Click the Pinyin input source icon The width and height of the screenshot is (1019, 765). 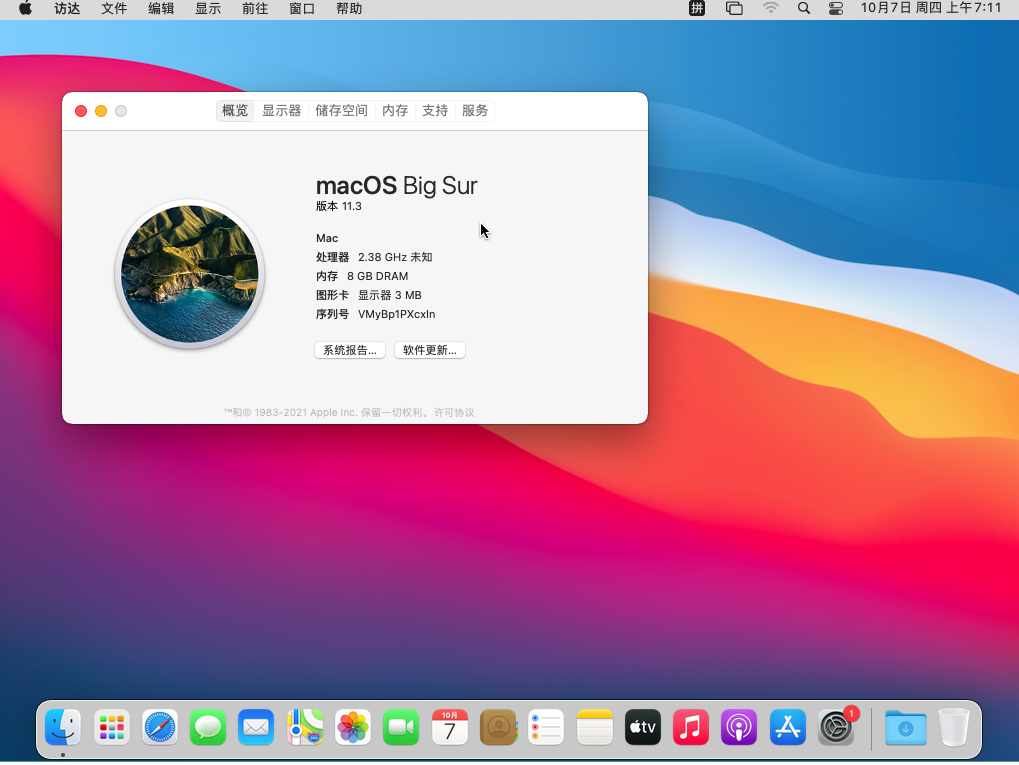[697, 8]
